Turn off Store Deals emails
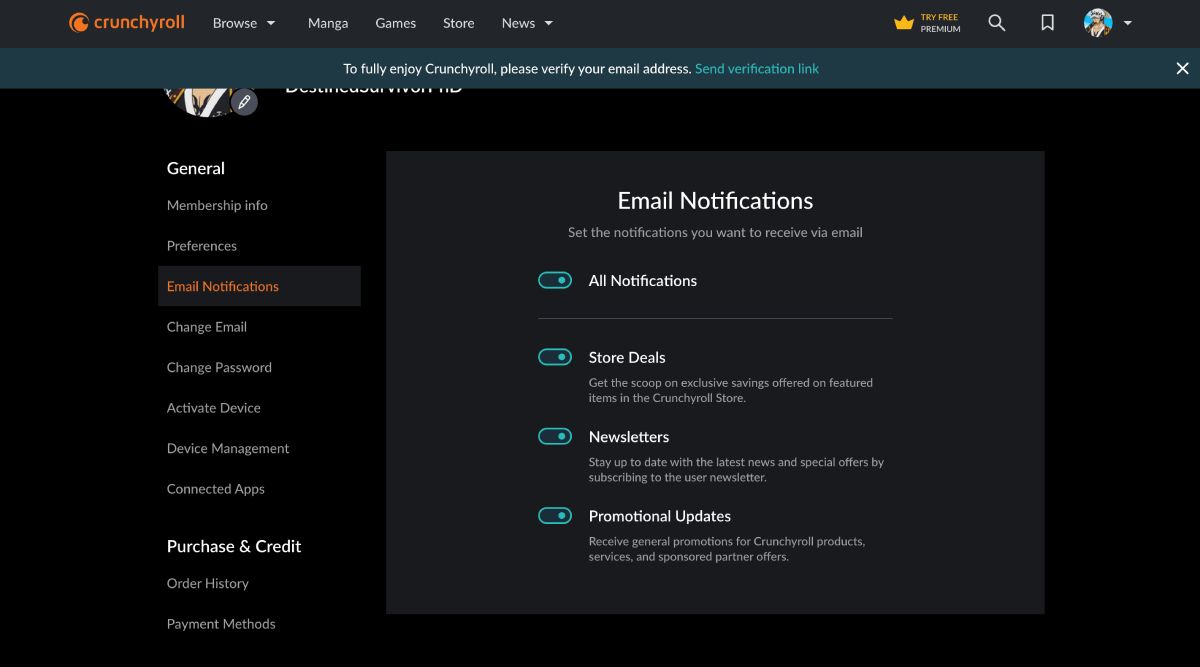The image size is (1200, 667). (x=554, y=357)
